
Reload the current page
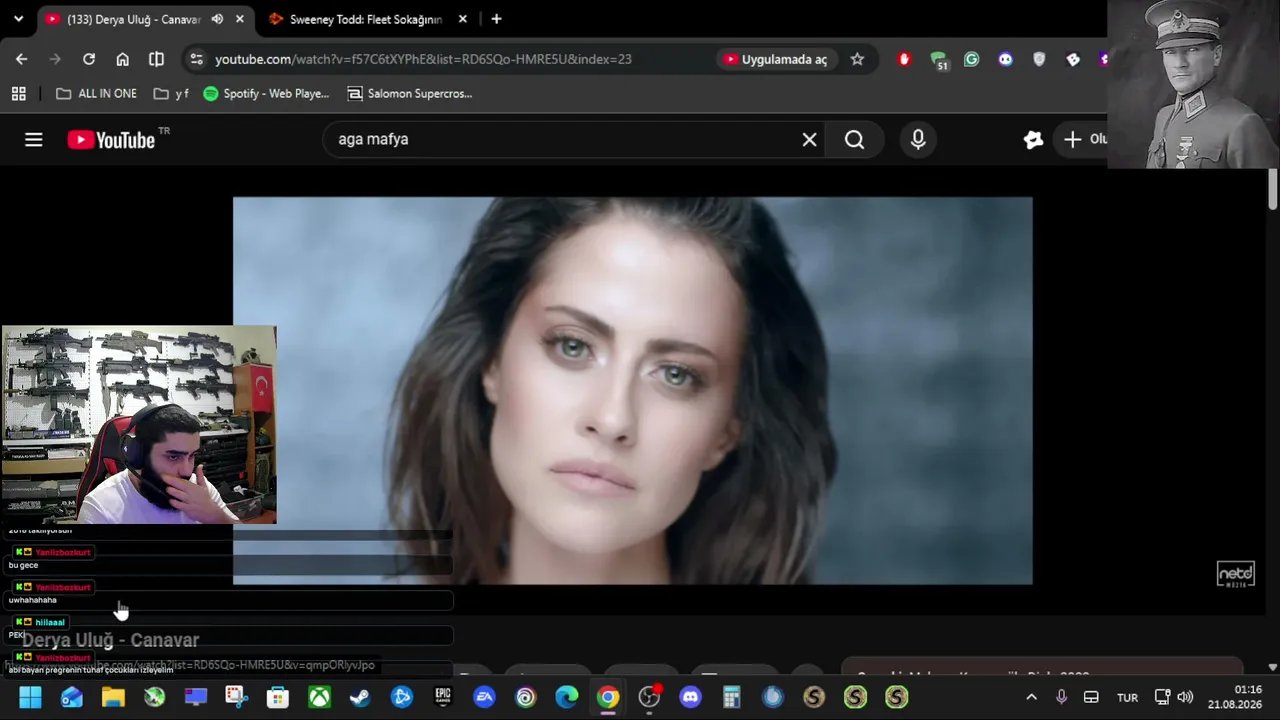pyautogui.click(x=89, y=59)
